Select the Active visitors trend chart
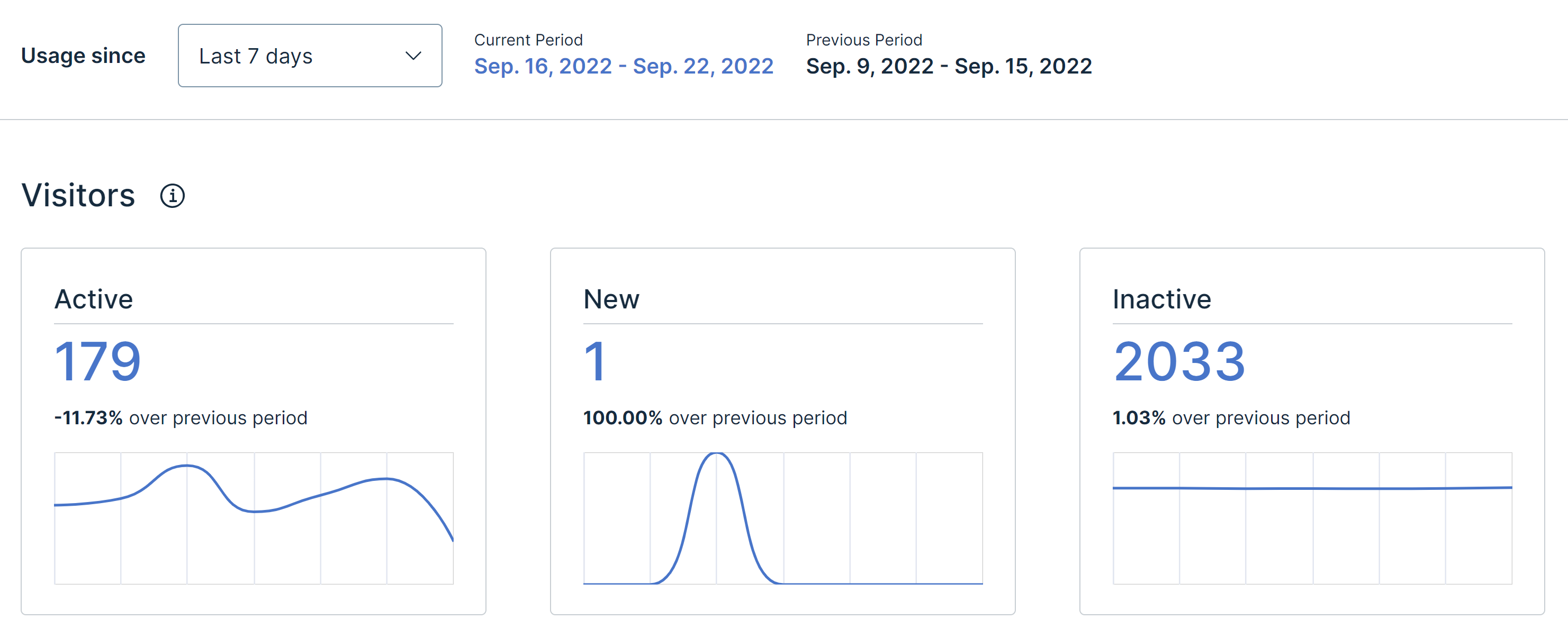Screen dimensions: 1568x638 point(254,518)
